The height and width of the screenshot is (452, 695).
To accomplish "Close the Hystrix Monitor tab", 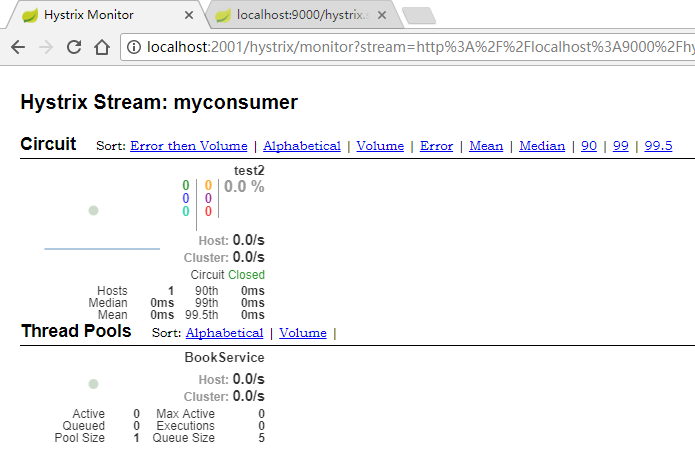I will click(189, 15).
